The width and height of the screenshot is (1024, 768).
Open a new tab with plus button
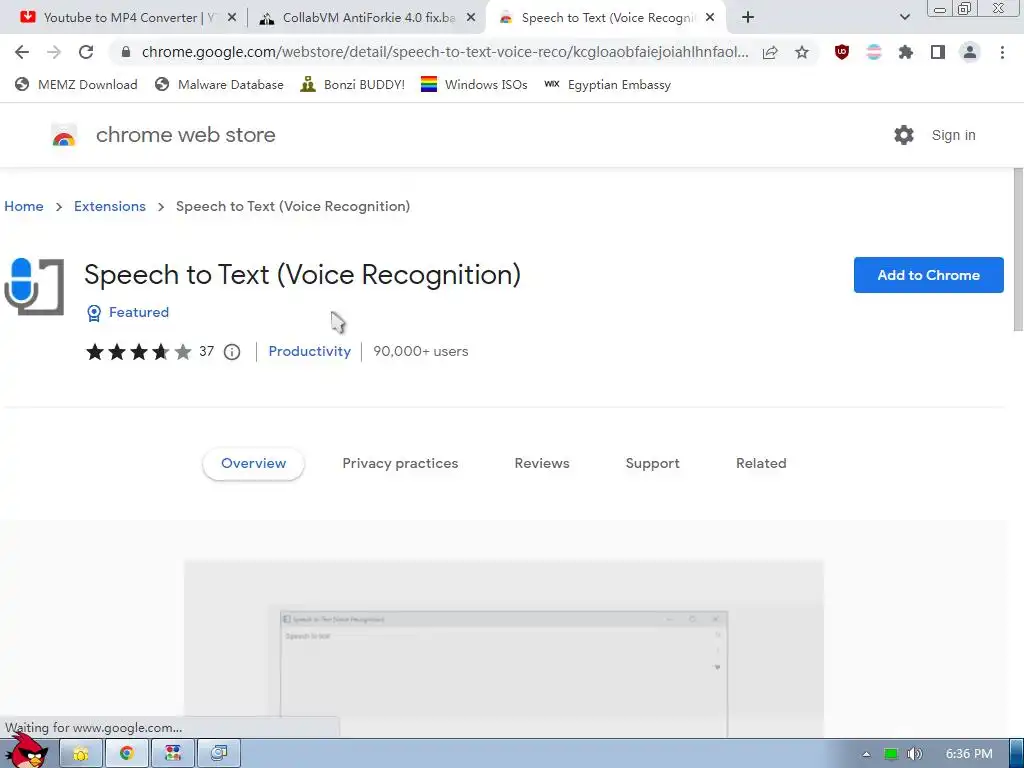[x=748, y=18]
